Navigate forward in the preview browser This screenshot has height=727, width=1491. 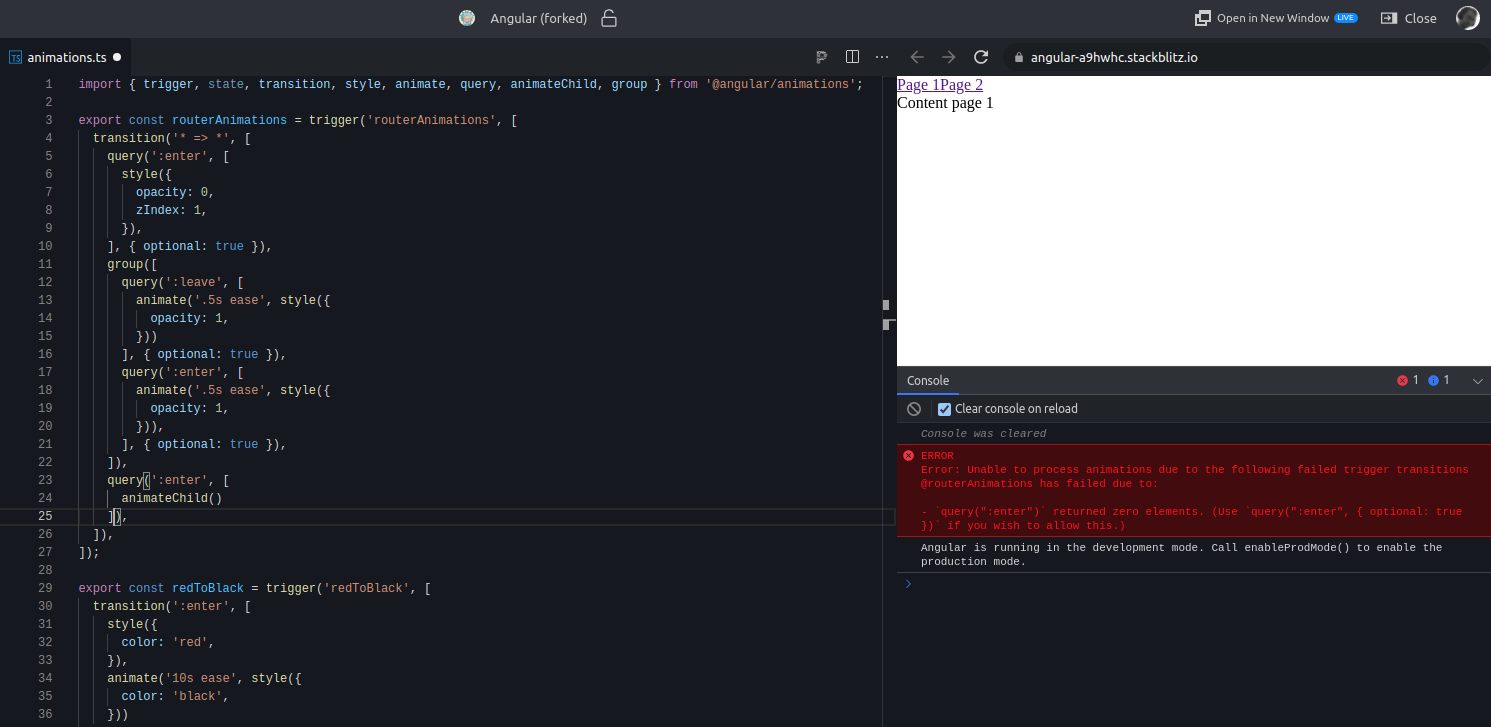pos(948,57)
